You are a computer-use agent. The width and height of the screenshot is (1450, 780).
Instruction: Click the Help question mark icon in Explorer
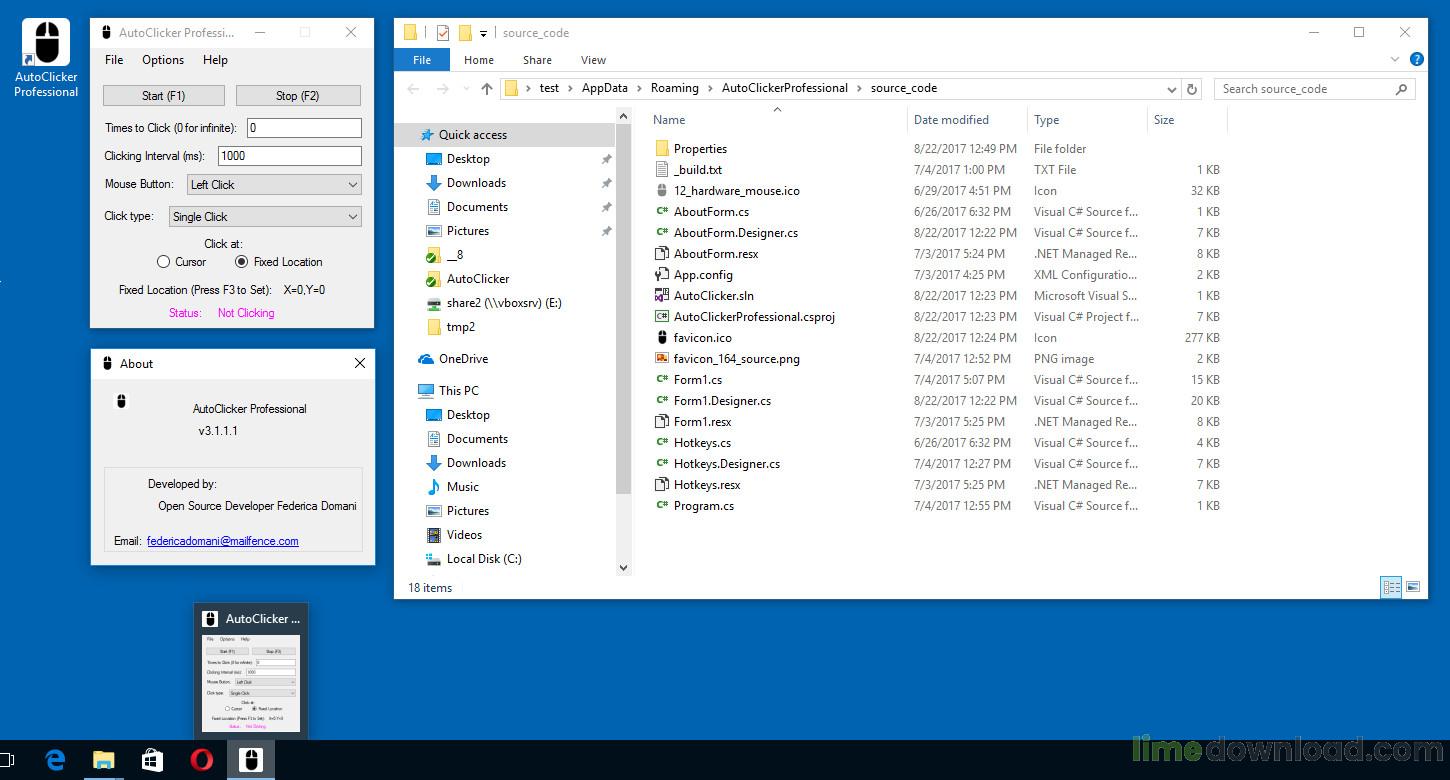(1416, 60)
